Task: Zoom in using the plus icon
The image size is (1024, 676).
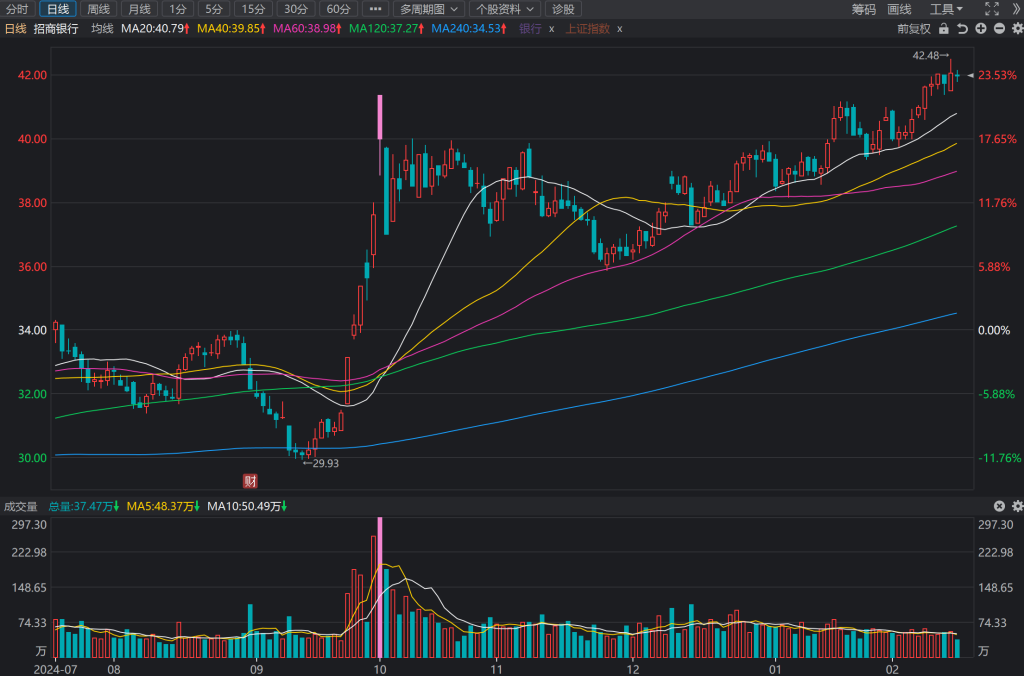Action: [980, 29]
